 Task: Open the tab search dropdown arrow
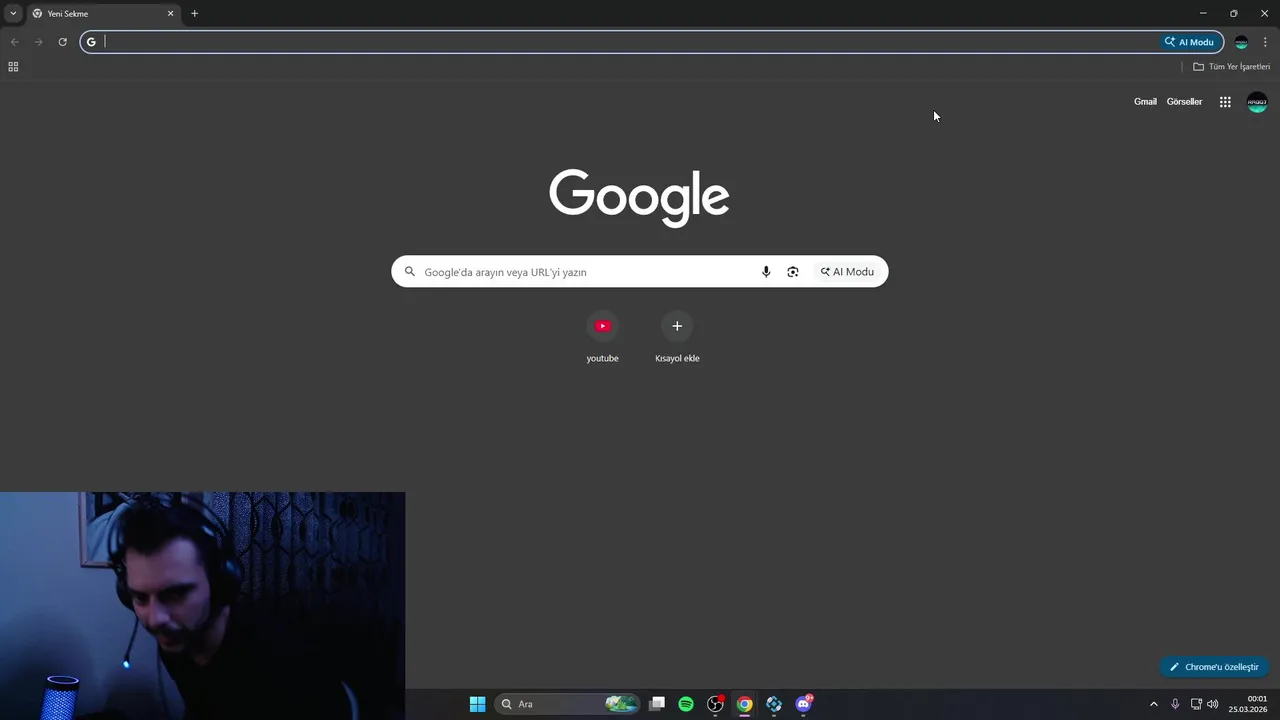pos(13,13)
